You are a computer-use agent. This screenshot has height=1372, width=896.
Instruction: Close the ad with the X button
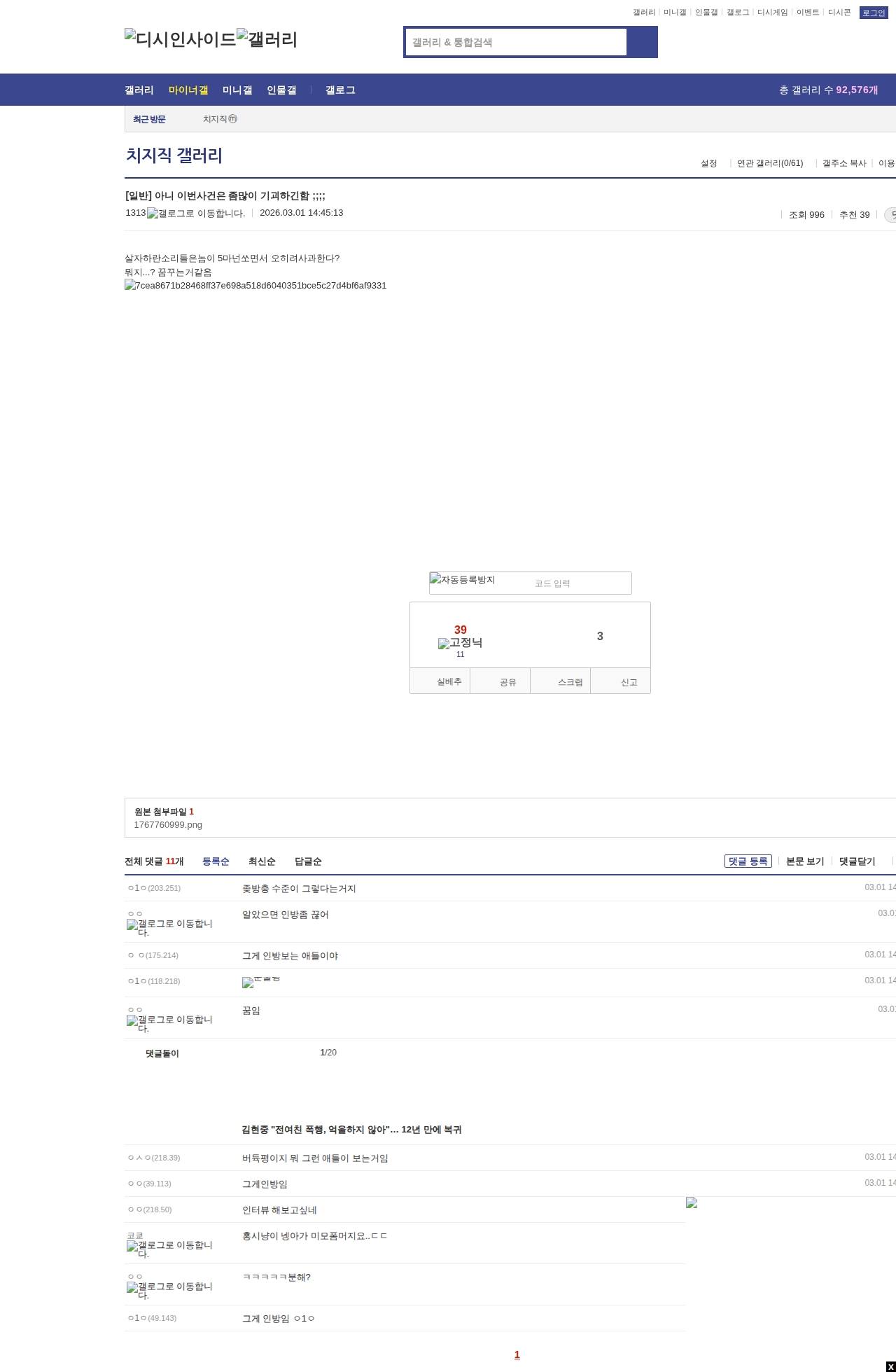(890, 1366)
